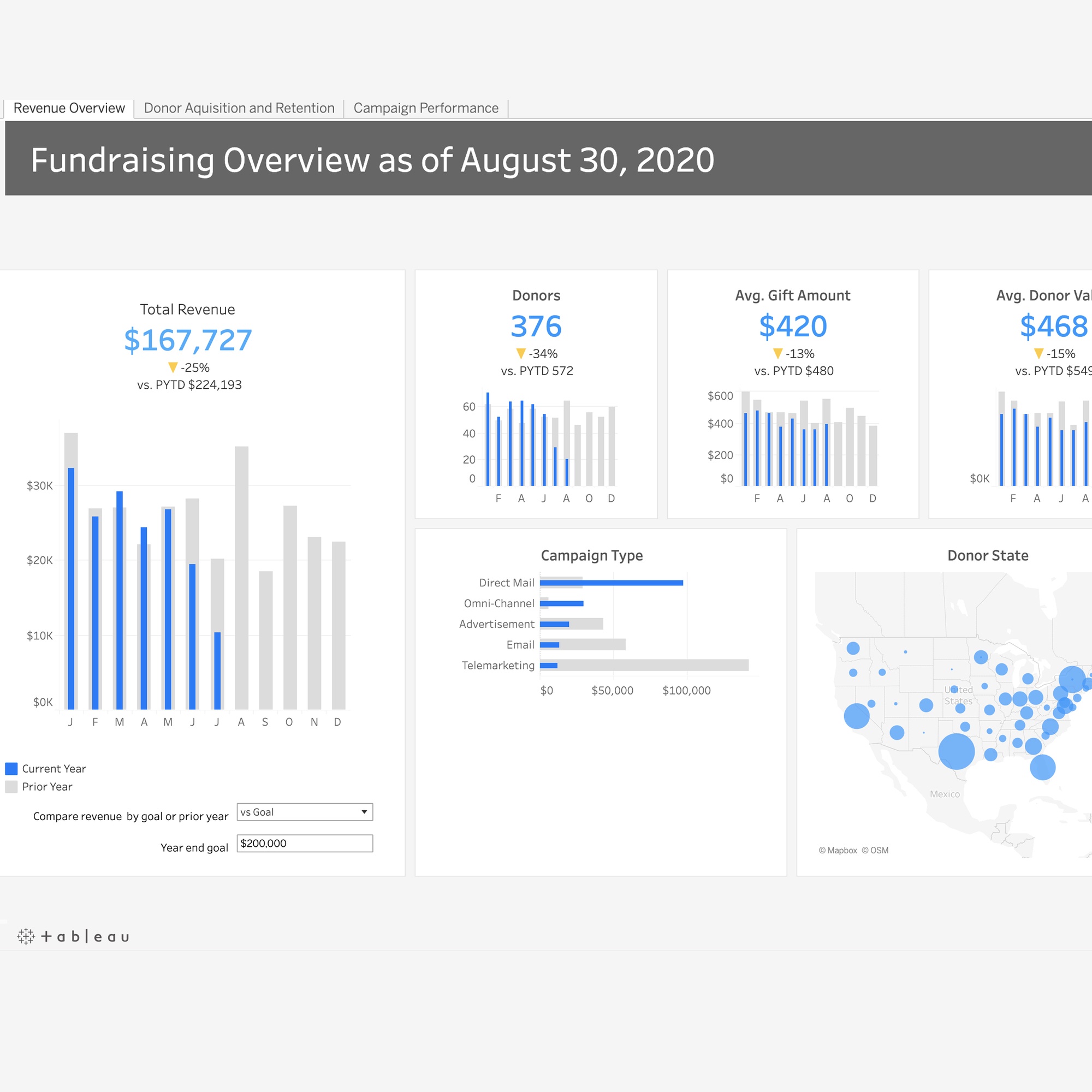This screenshot has width=1092, height=1092.
Task: Open the Mapbox attribution link
Action: click(838, 850)
